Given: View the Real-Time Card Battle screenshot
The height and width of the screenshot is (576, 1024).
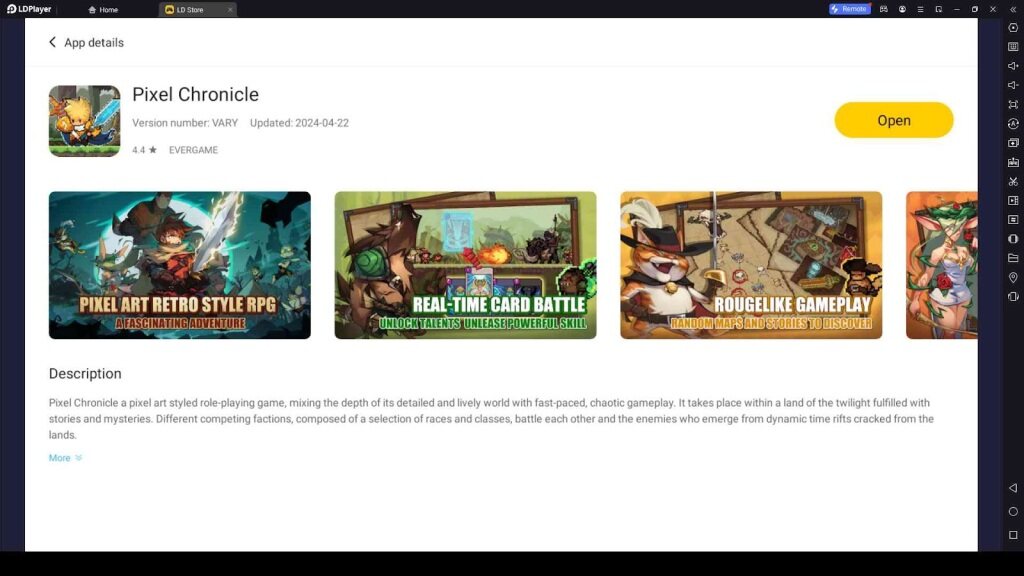Looking at the screenshot, I should 465,265.
